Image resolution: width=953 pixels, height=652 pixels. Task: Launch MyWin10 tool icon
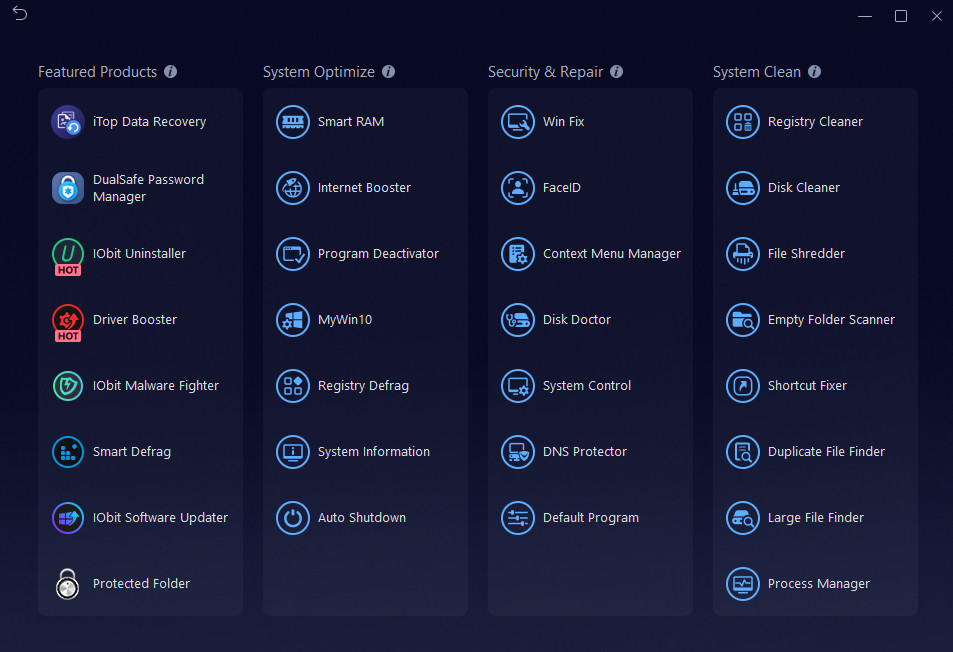point(293,320)
